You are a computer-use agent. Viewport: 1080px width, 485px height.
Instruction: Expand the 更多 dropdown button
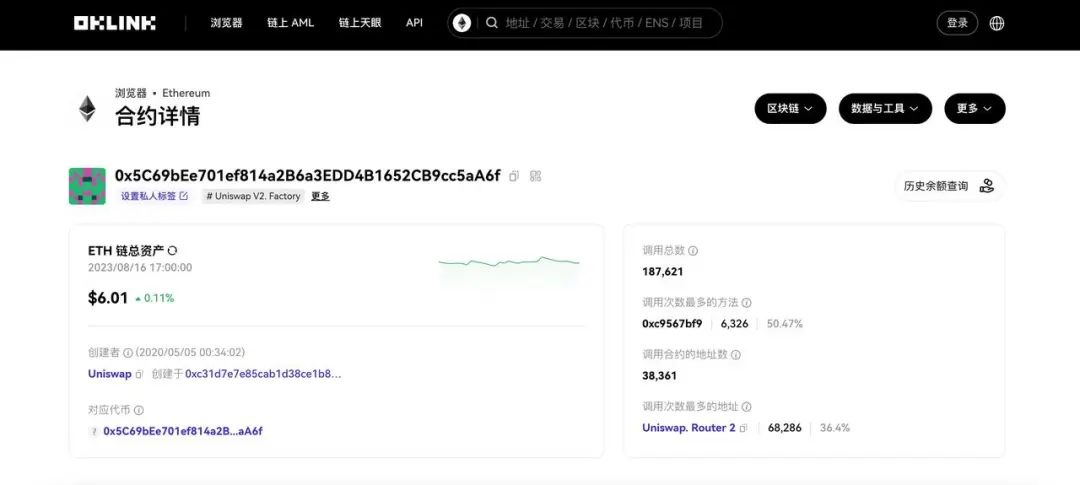[974, 109]
